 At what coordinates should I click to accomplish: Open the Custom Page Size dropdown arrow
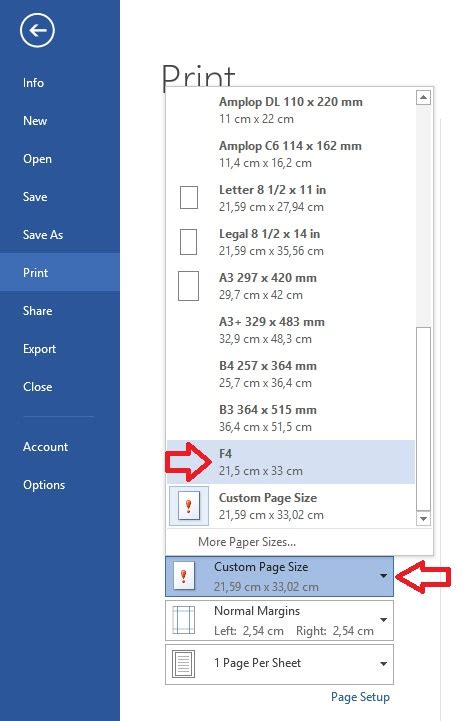pos(383,576)
